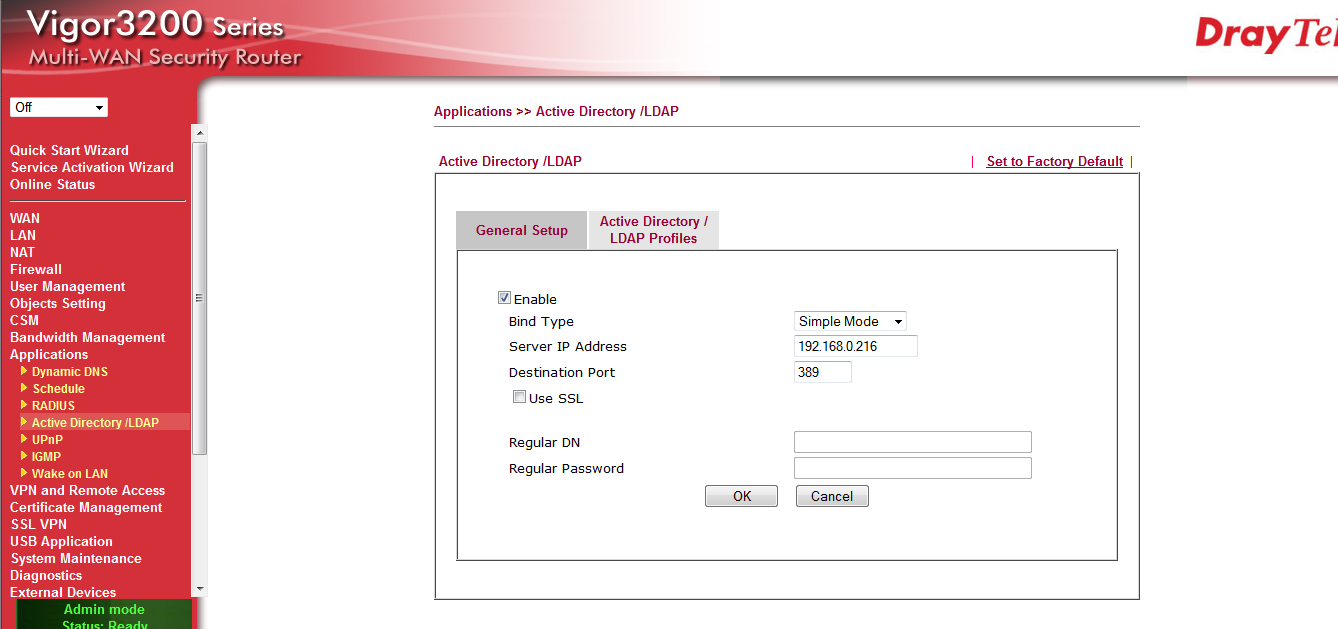Open Firewall in the sidebar menu
The image size is (1338, 629).
(36, 269)
